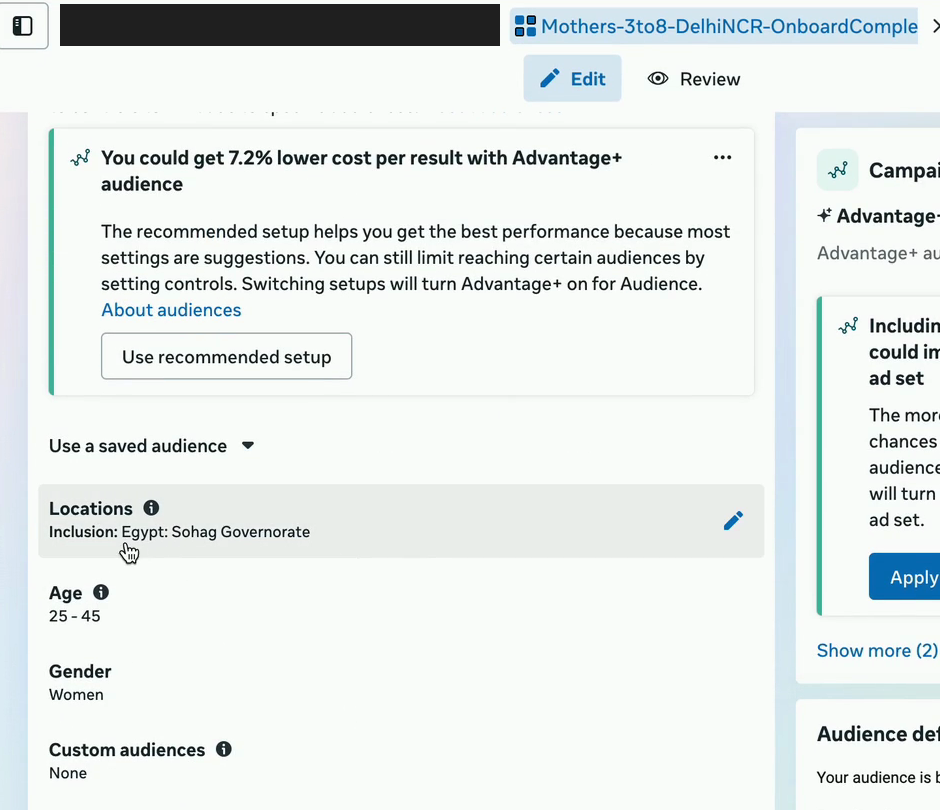Expand the Use a saved audience dropdown
This screenshot has height=810, width=940.
(x=152, y=445)
